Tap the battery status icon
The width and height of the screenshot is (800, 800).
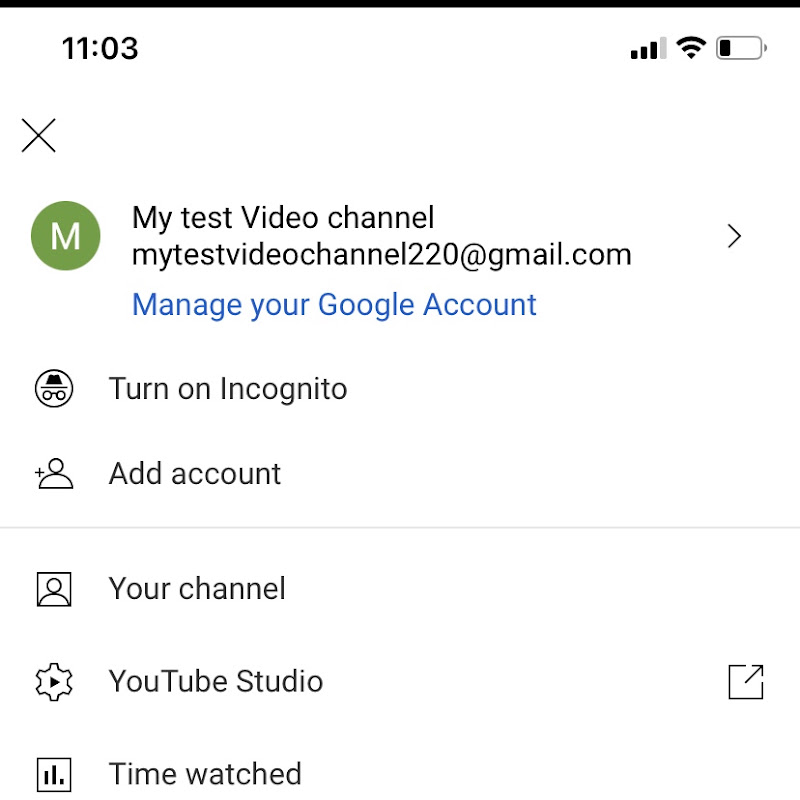(741, 48)
